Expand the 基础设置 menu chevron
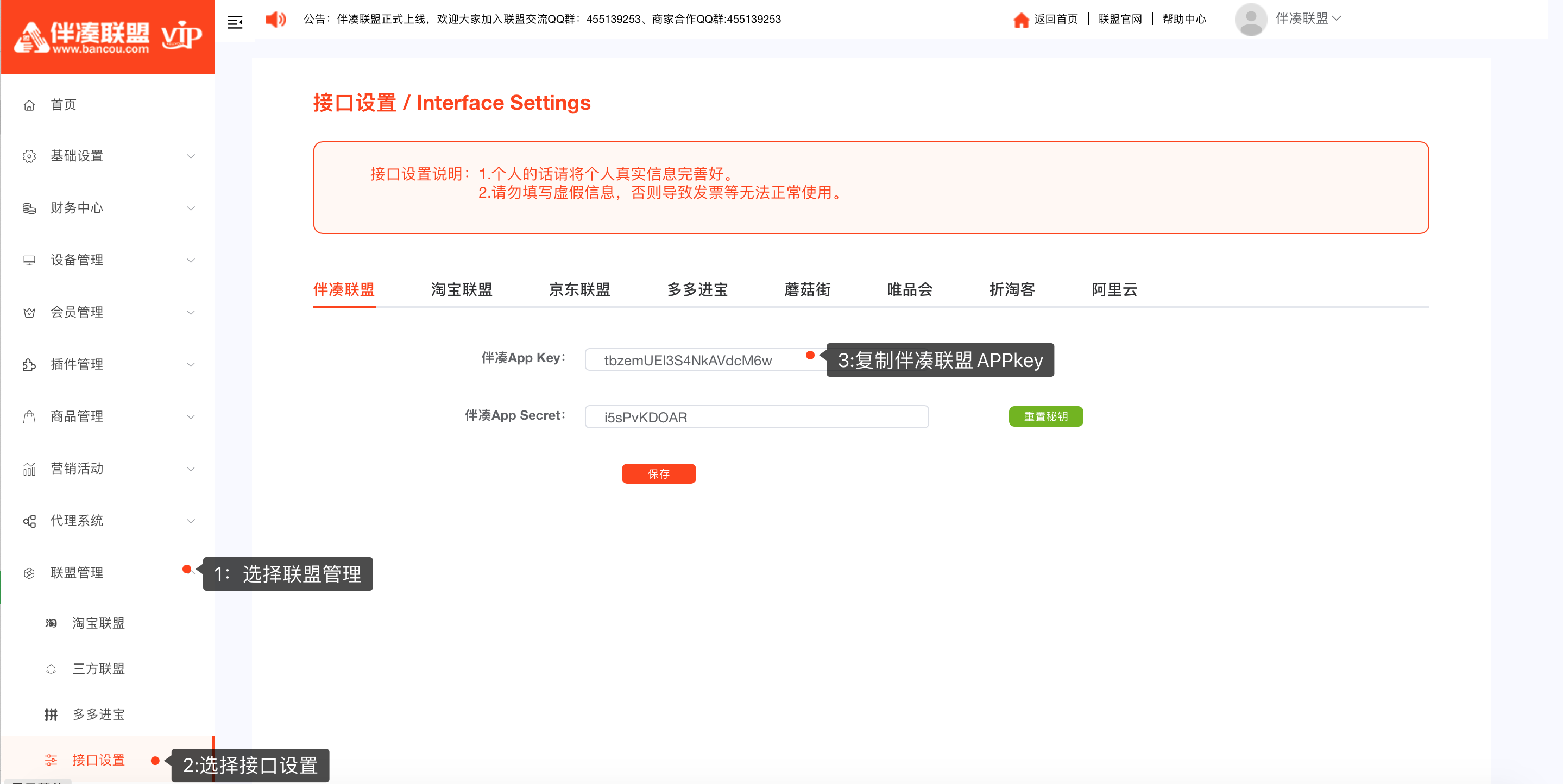 tap(191, 156)
